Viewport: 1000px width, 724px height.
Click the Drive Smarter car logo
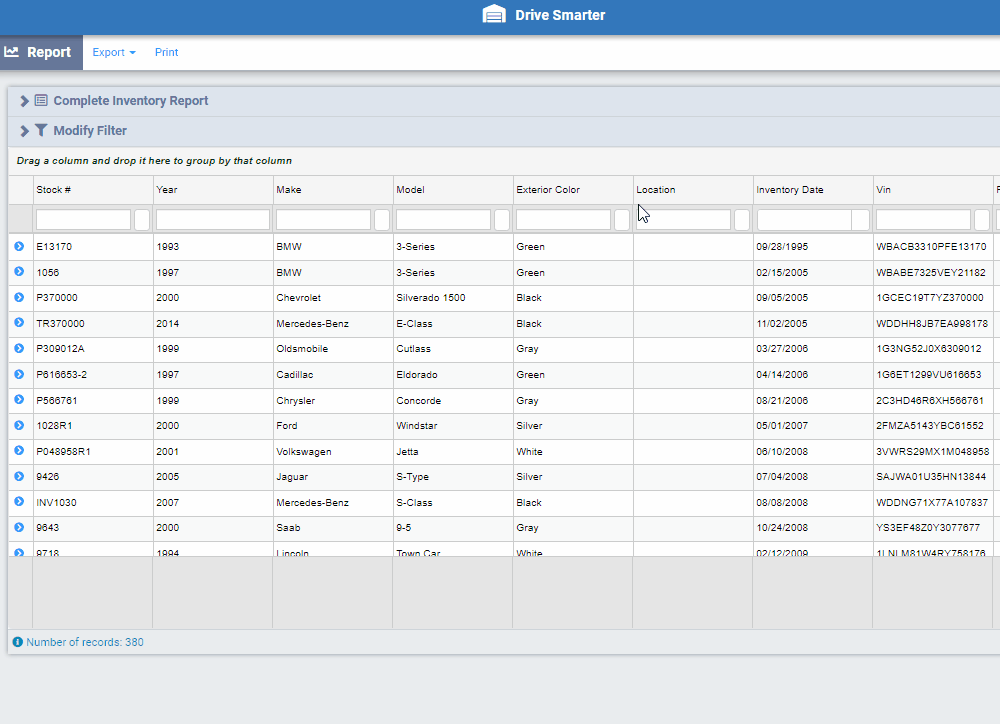[x=494, y=14]
